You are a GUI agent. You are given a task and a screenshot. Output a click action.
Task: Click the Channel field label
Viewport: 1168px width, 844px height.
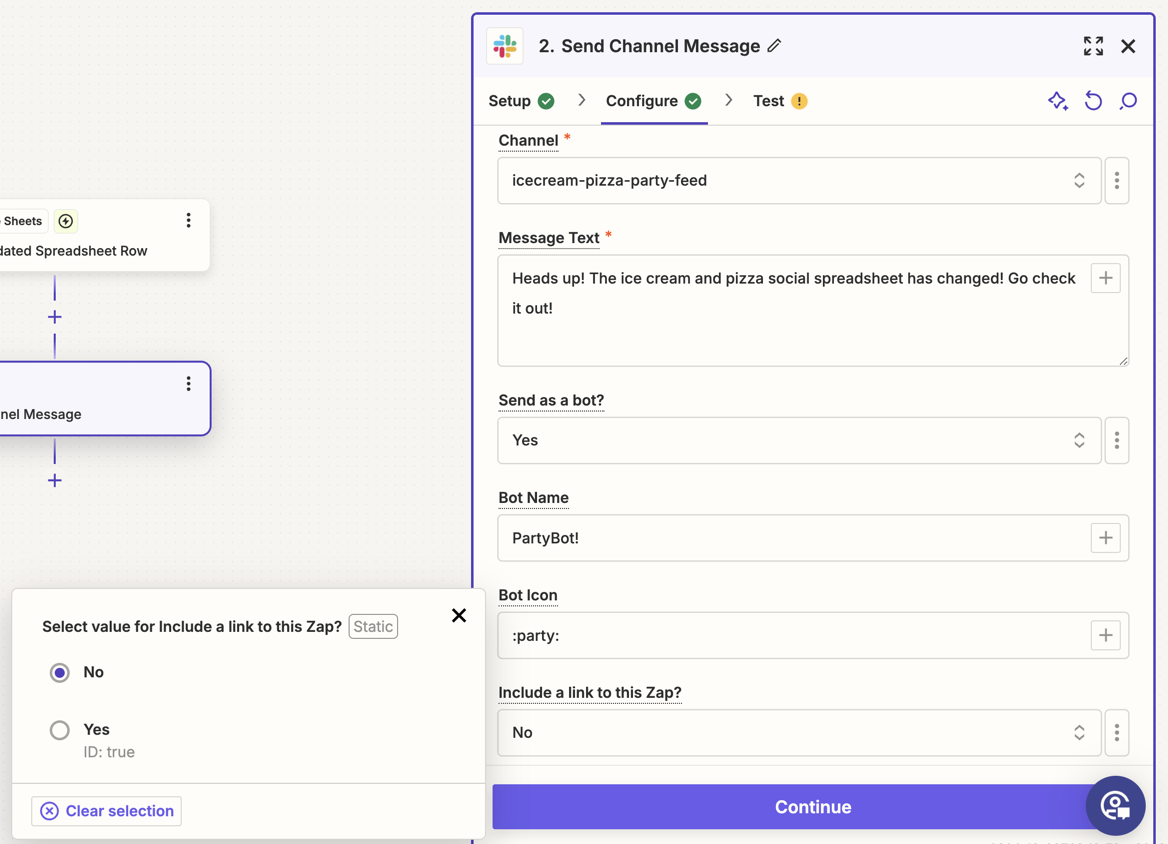[x=528, y=140]
